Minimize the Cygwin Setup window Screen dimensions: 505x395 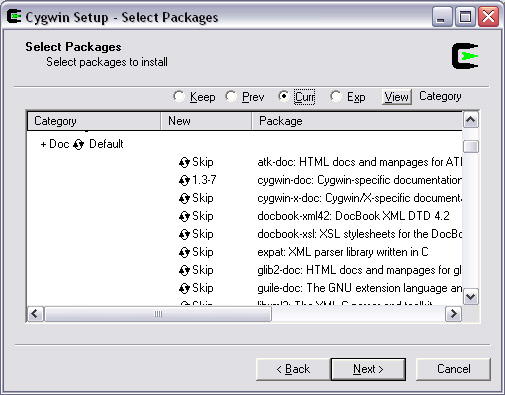pyautogui.click(x=442, y=17)
